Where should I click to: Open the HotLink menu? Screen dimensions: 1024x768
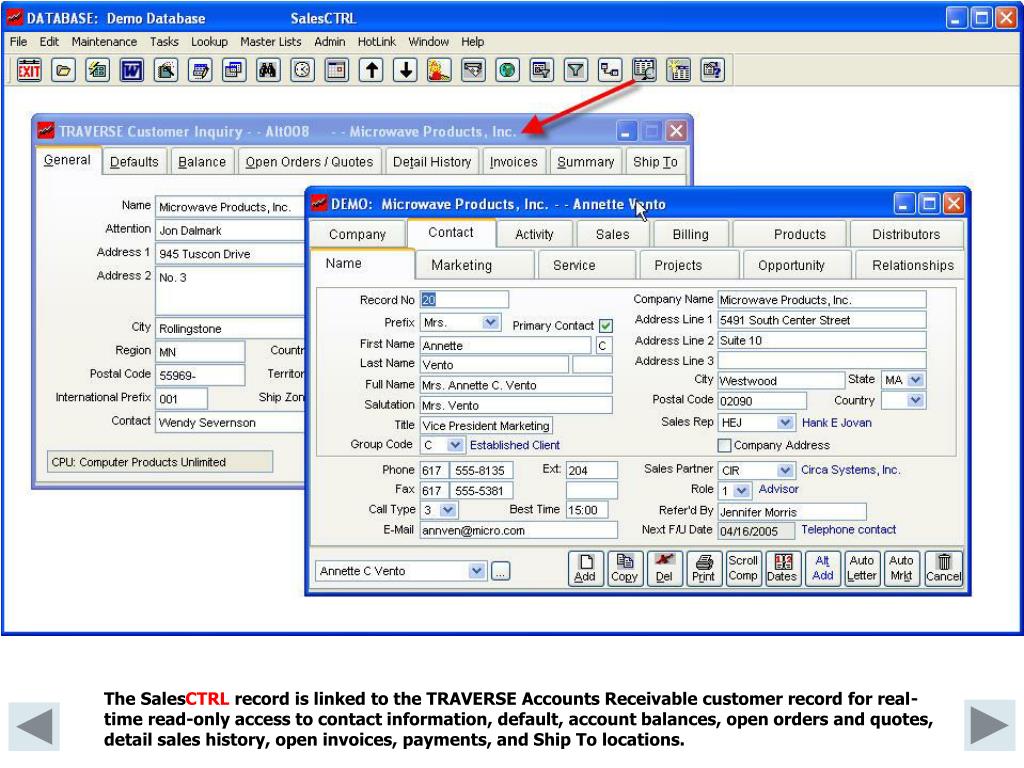377,42
